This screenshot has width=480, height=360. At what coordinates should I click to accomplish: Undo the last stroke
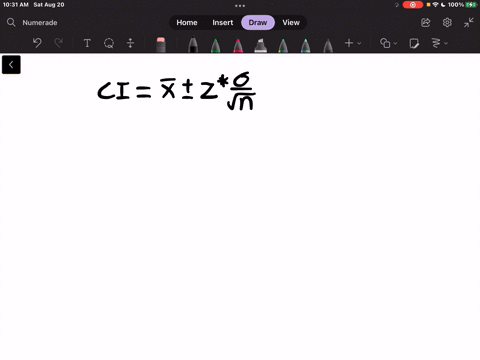click(x=37, y=43)
